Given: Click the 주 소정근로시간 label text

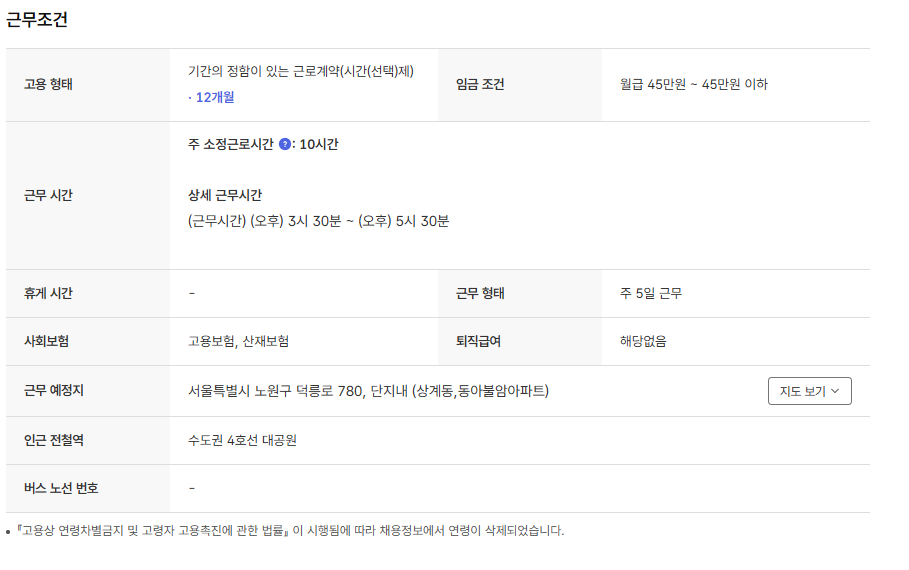Looking at the screenshot, I should coord(230,144).
